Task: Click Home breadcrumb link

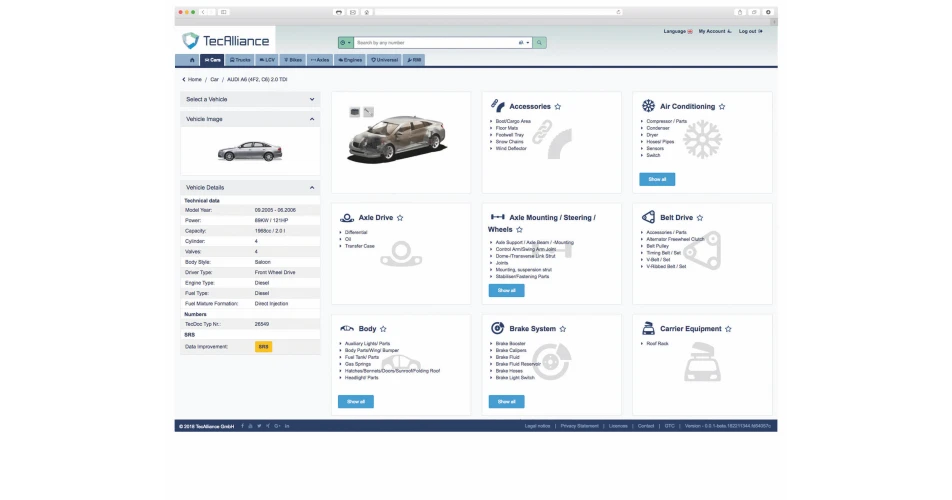Action: point(194,79)
